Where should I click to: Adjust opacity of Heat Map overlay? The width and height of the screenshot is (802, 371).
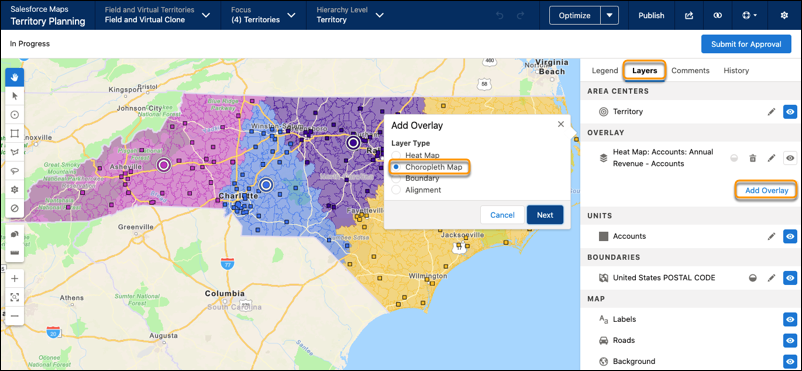tap(734, 158)
